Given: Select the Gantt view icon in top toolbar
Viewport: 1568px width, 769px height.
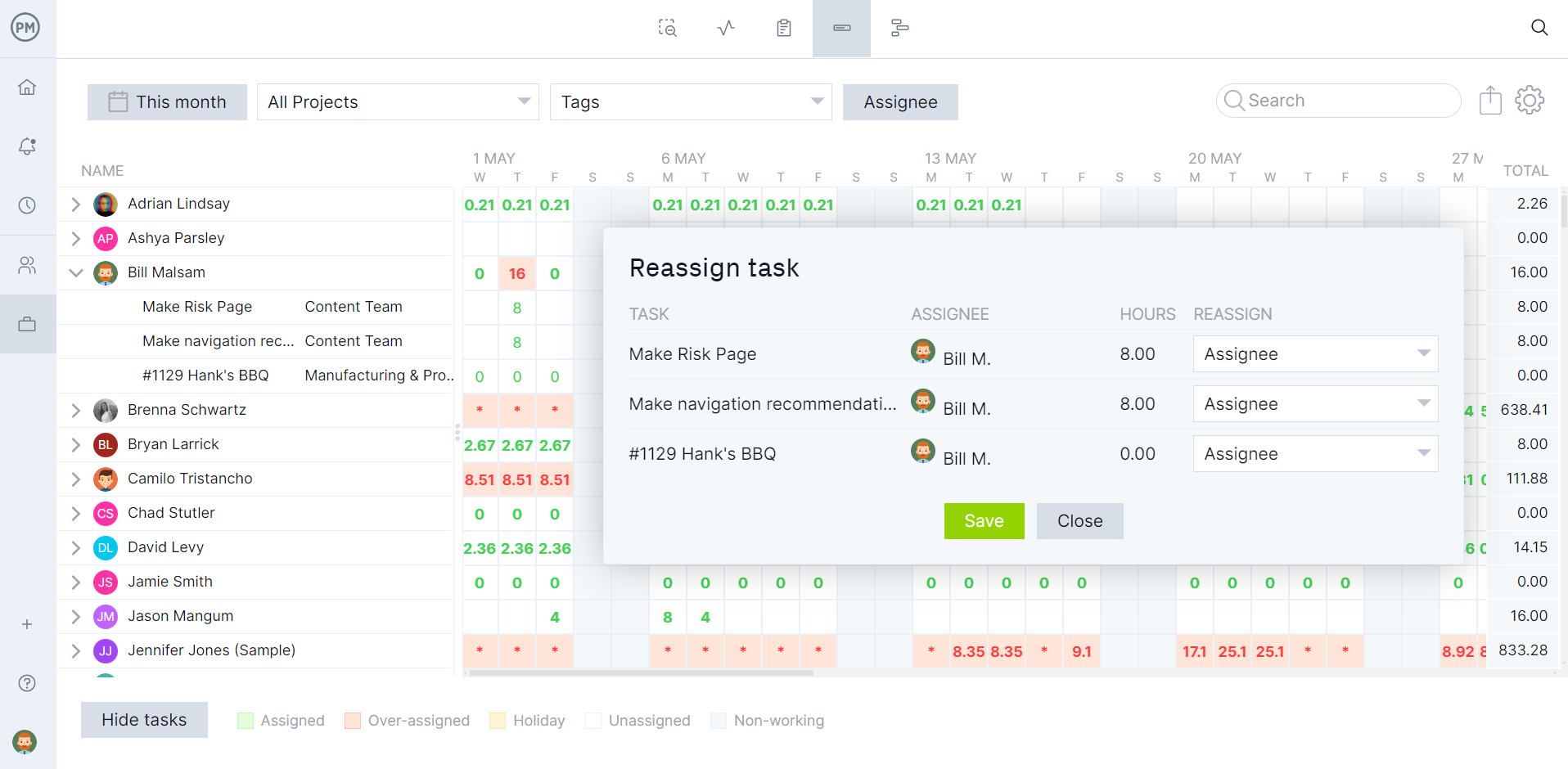Looking at the screenshot, I should tap(899, 29).
